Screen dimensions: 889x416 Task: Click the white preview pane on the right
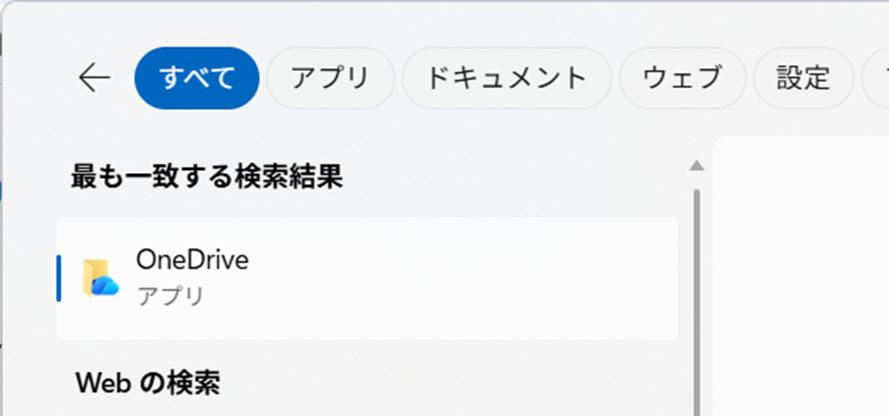click(800, 280)
